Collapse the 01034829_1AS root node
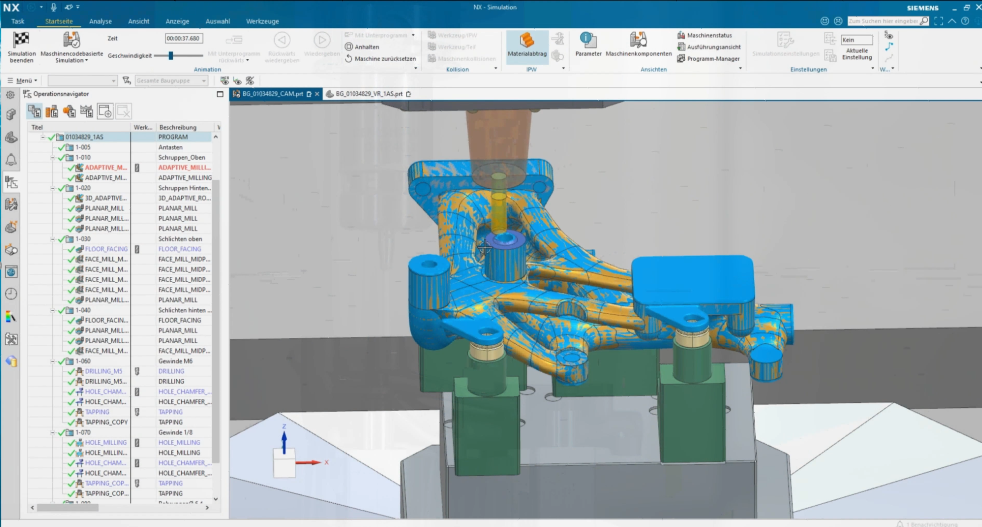 pos(43,137)
